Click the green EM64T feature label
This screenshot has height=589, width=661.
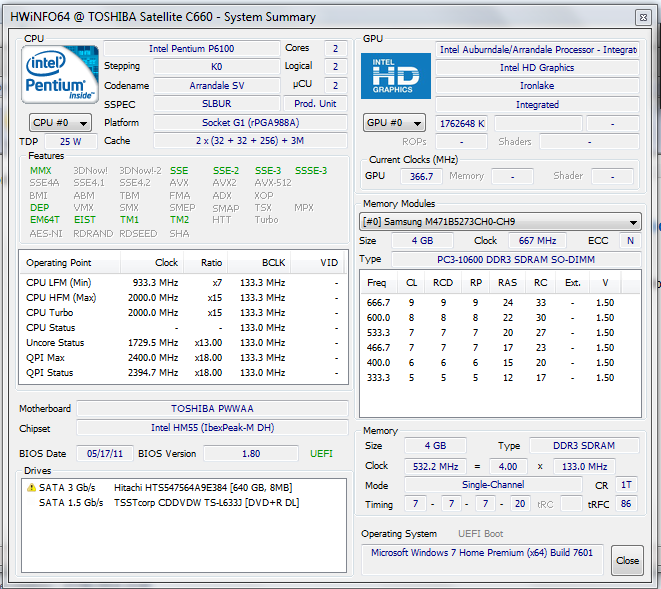pyautogui.click(x=45, y=220)
